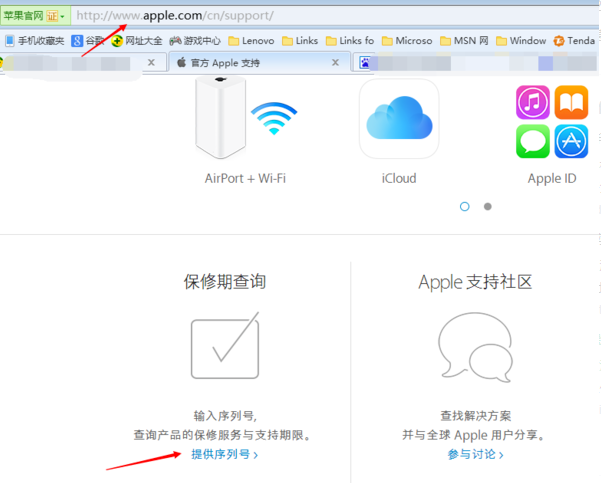
Task: Open the iCloud support icon
Action: [398, 119]
